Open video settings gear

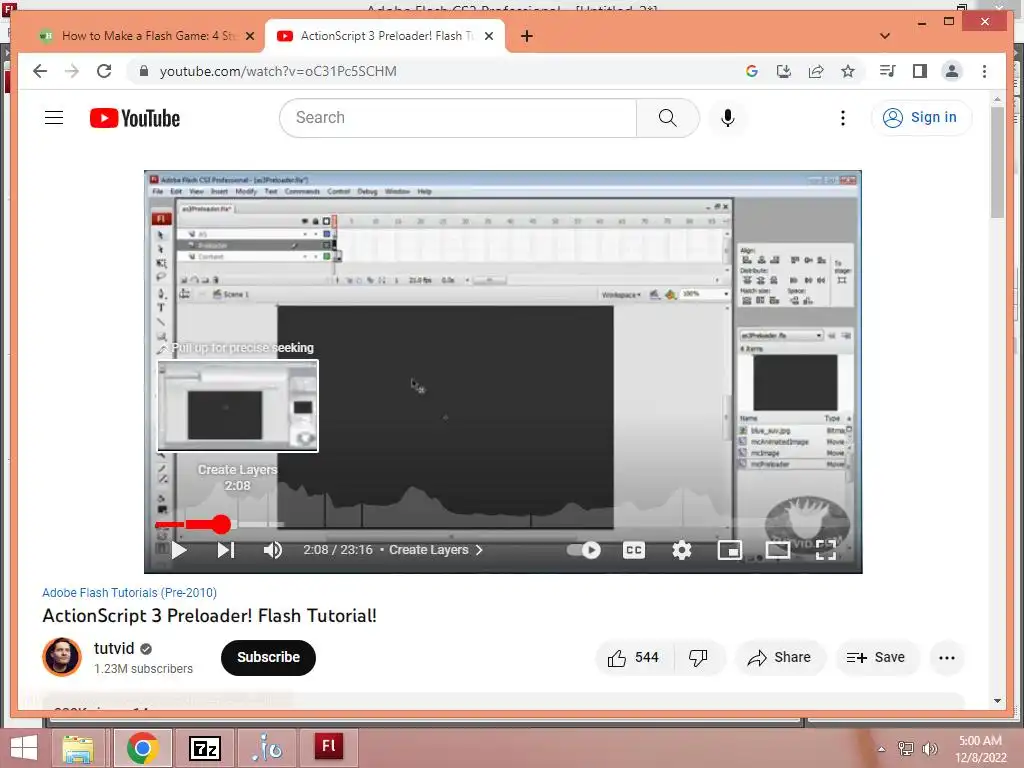point(682,551)
